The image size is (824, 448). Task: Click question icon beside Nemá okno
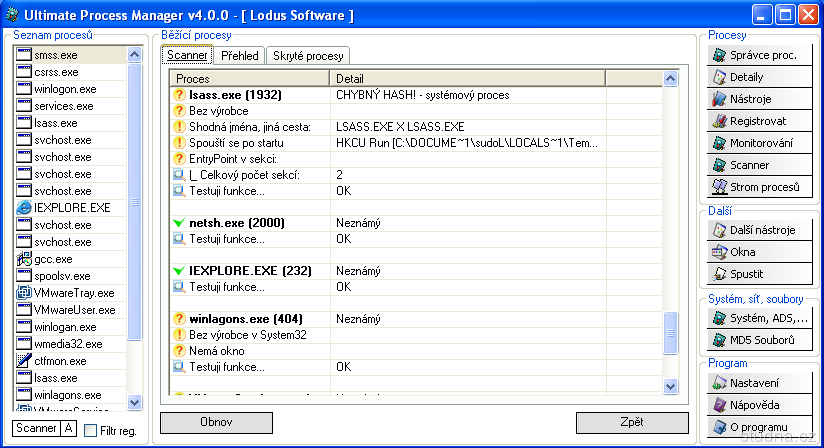179,351
